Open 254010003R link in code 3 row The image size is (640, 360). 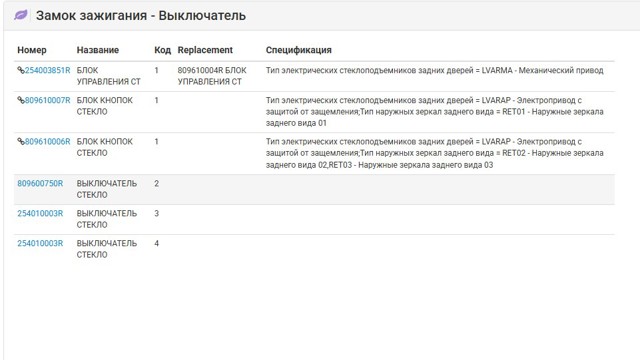(40, 213)
